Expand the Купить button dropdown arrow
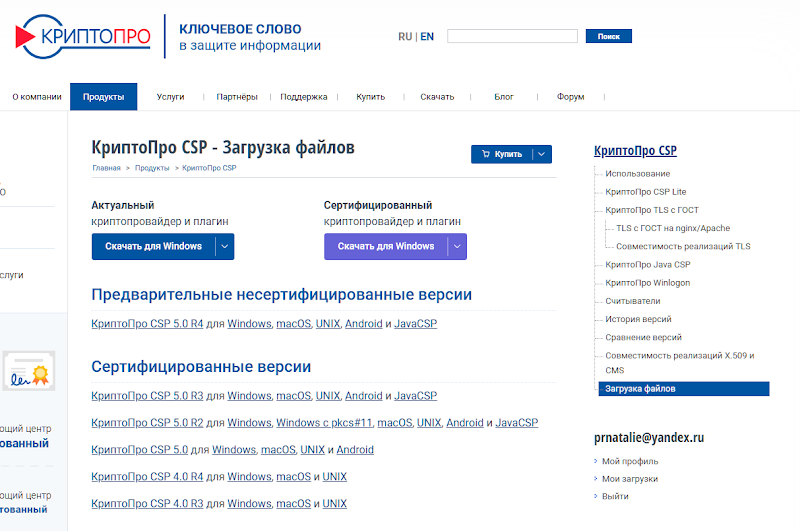Screen dimensions: 800x531 pos(541,154)
